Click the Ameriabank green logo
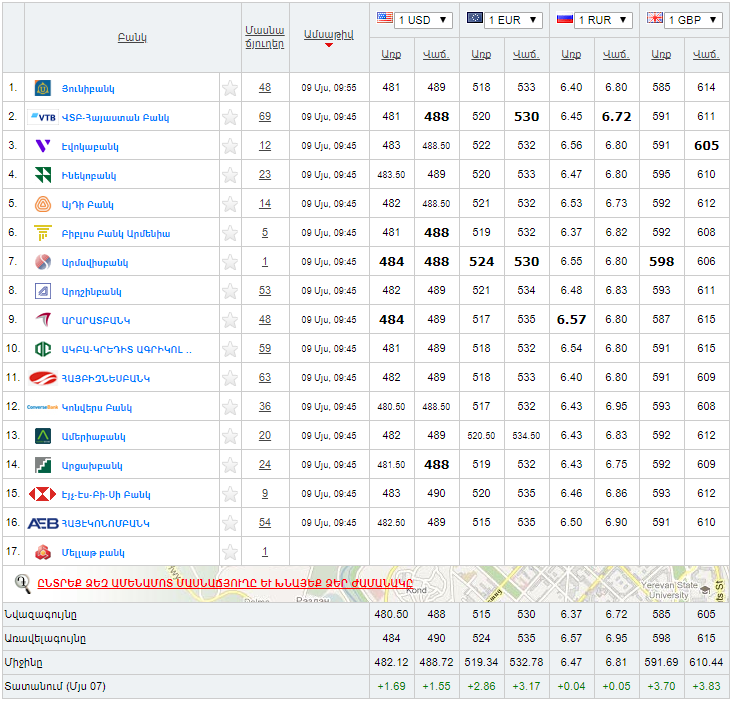The height and width of the screenshot is (702, 733). 43,436
